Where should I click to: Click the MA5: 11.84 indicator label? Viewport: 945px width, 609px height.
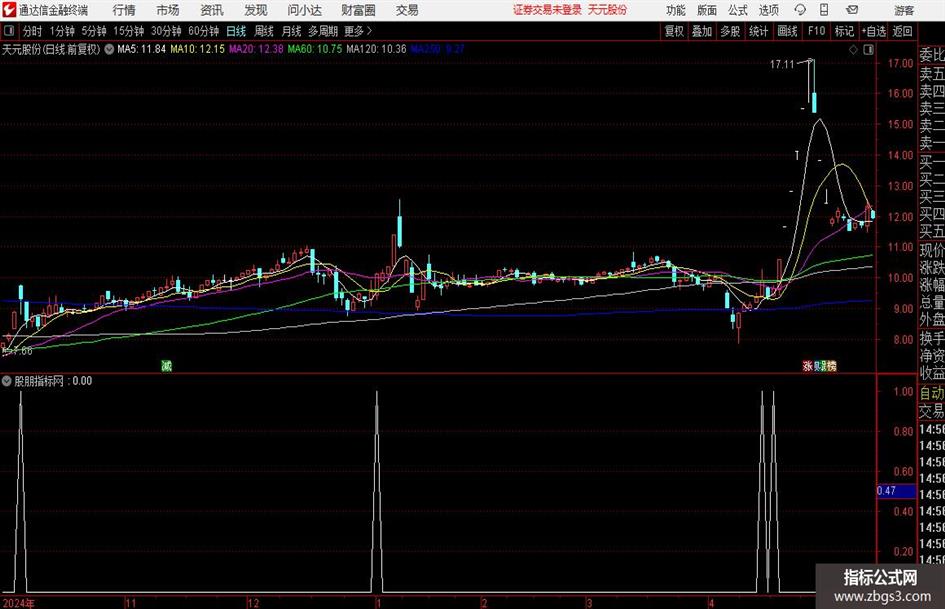pyautogui.click(x=141, y=49)
